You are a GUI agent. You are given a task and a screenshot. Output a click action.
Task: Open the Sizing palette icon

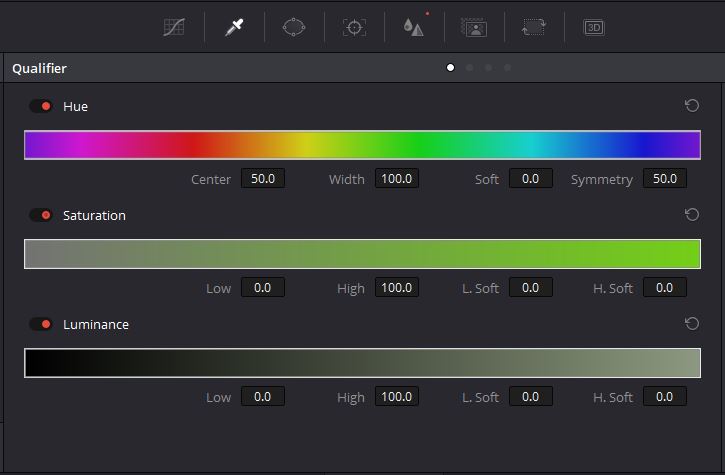click(x=534, y=27)
